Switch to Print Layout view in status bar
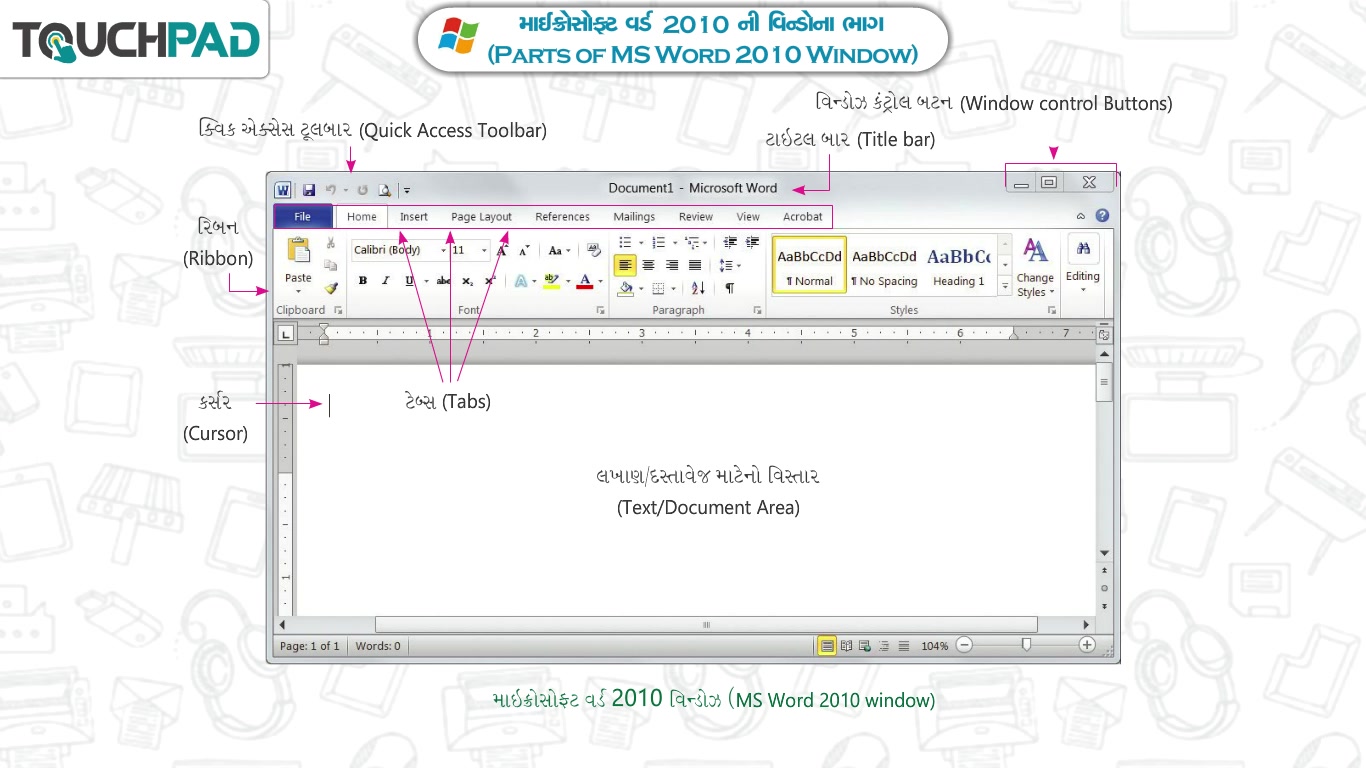The height and width of the screenshot is (768, 1366). click(x=827, y=646)
